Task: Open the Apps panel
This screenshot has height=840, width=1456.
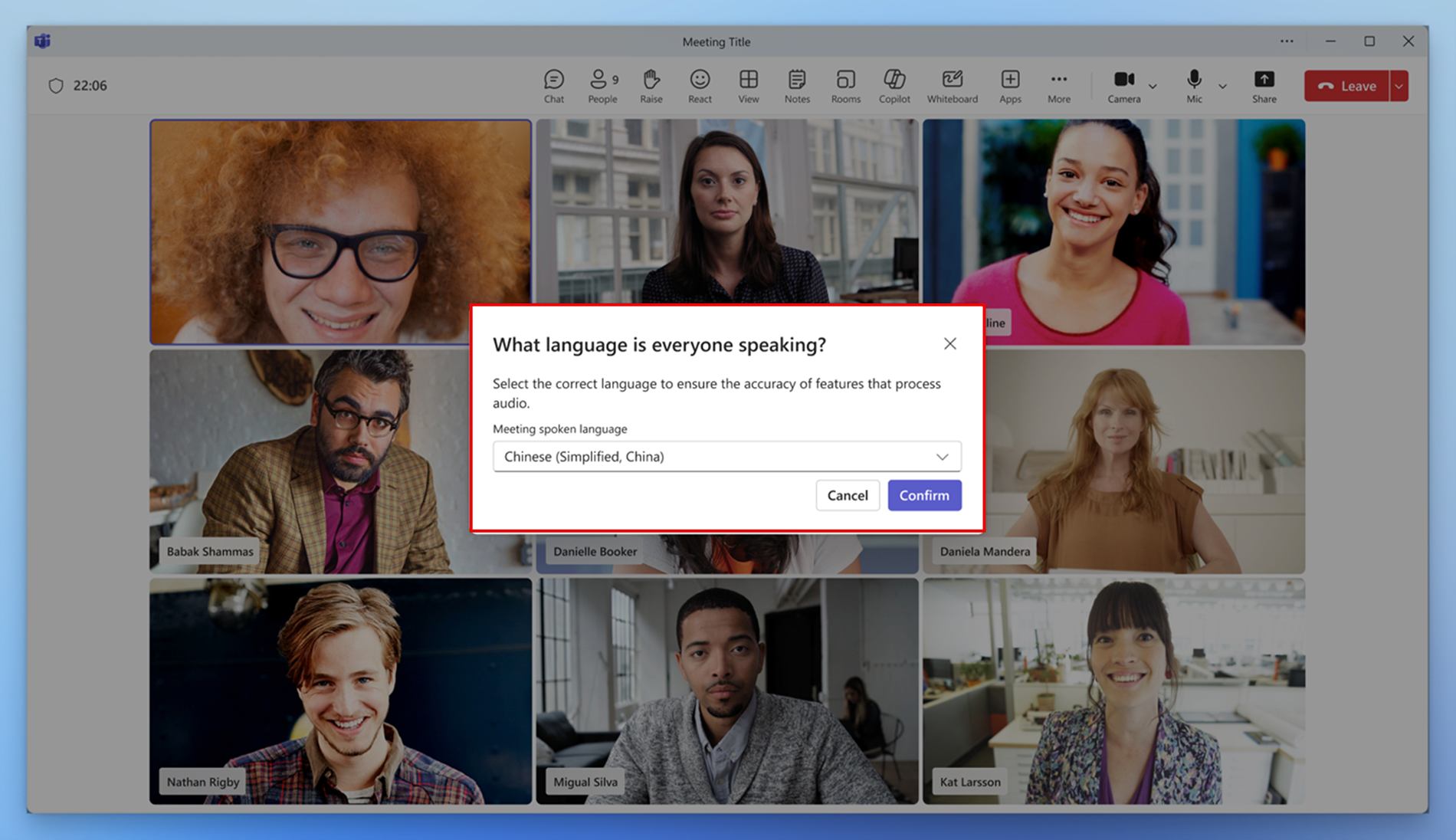Action: [x=1010, y=86]
